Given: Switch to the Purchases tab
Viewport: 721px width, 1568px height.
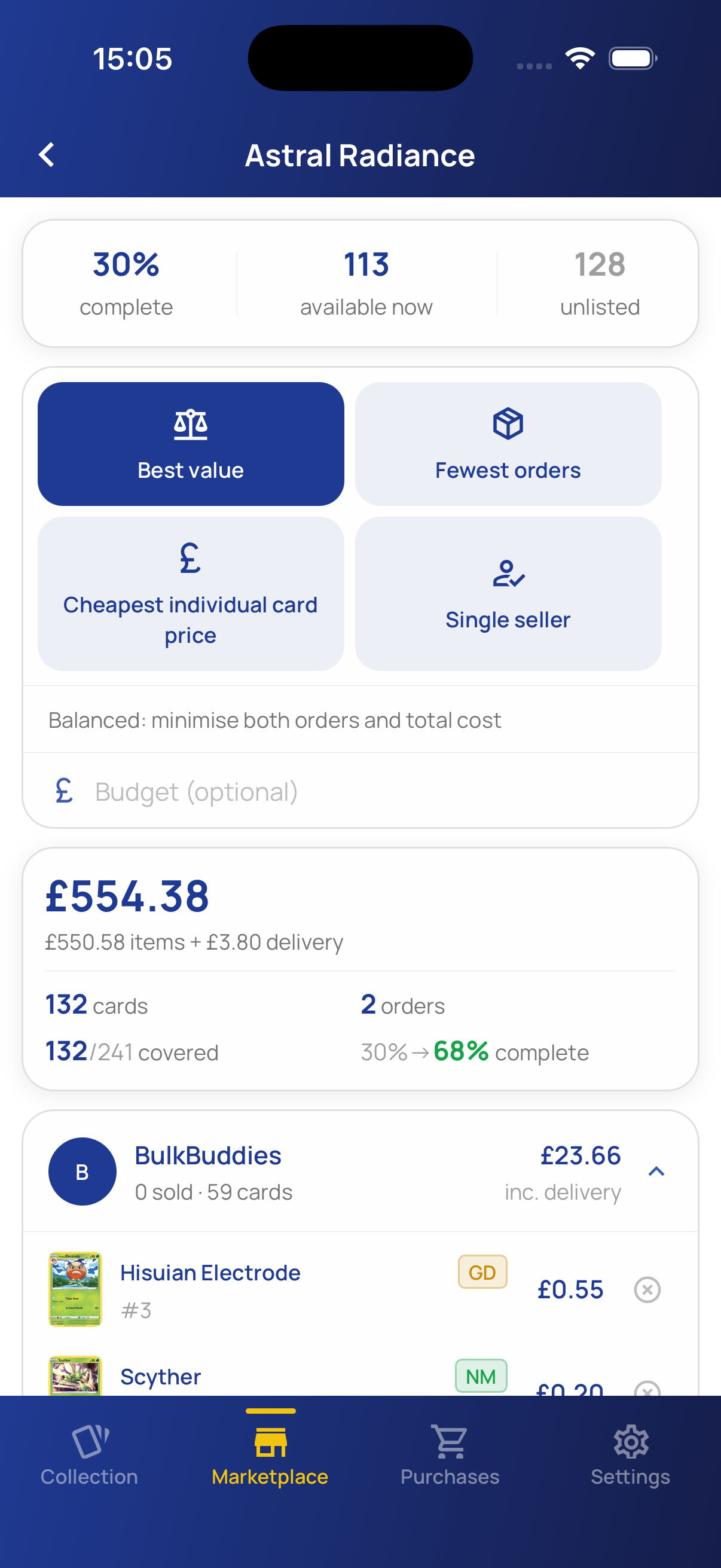Looking at the screenshot, I should tap(450, 1455).
